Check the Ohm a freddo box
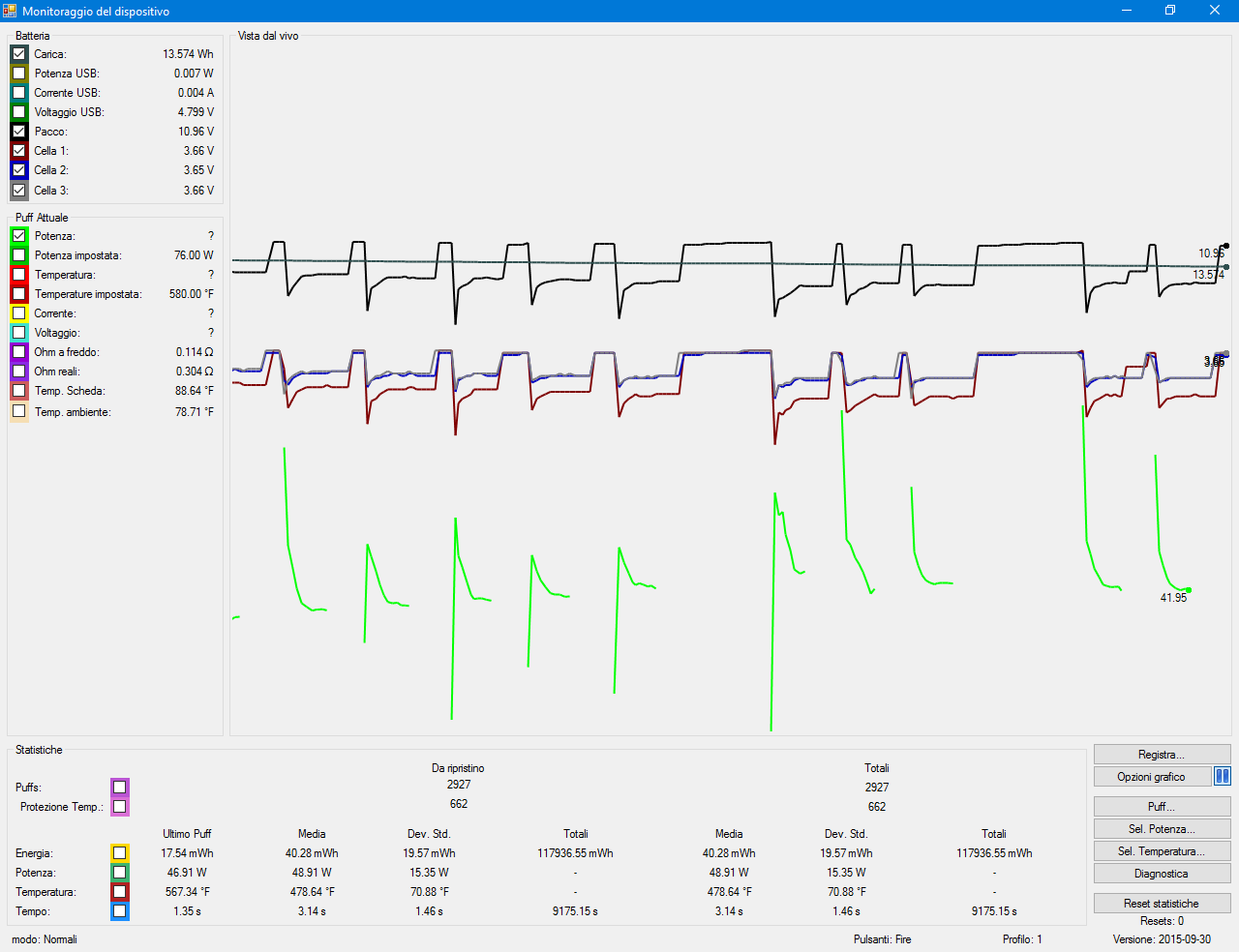Image resolution: width=1239 pixels, height=952 pixels. pyautogui.click(x=19, y=352)
